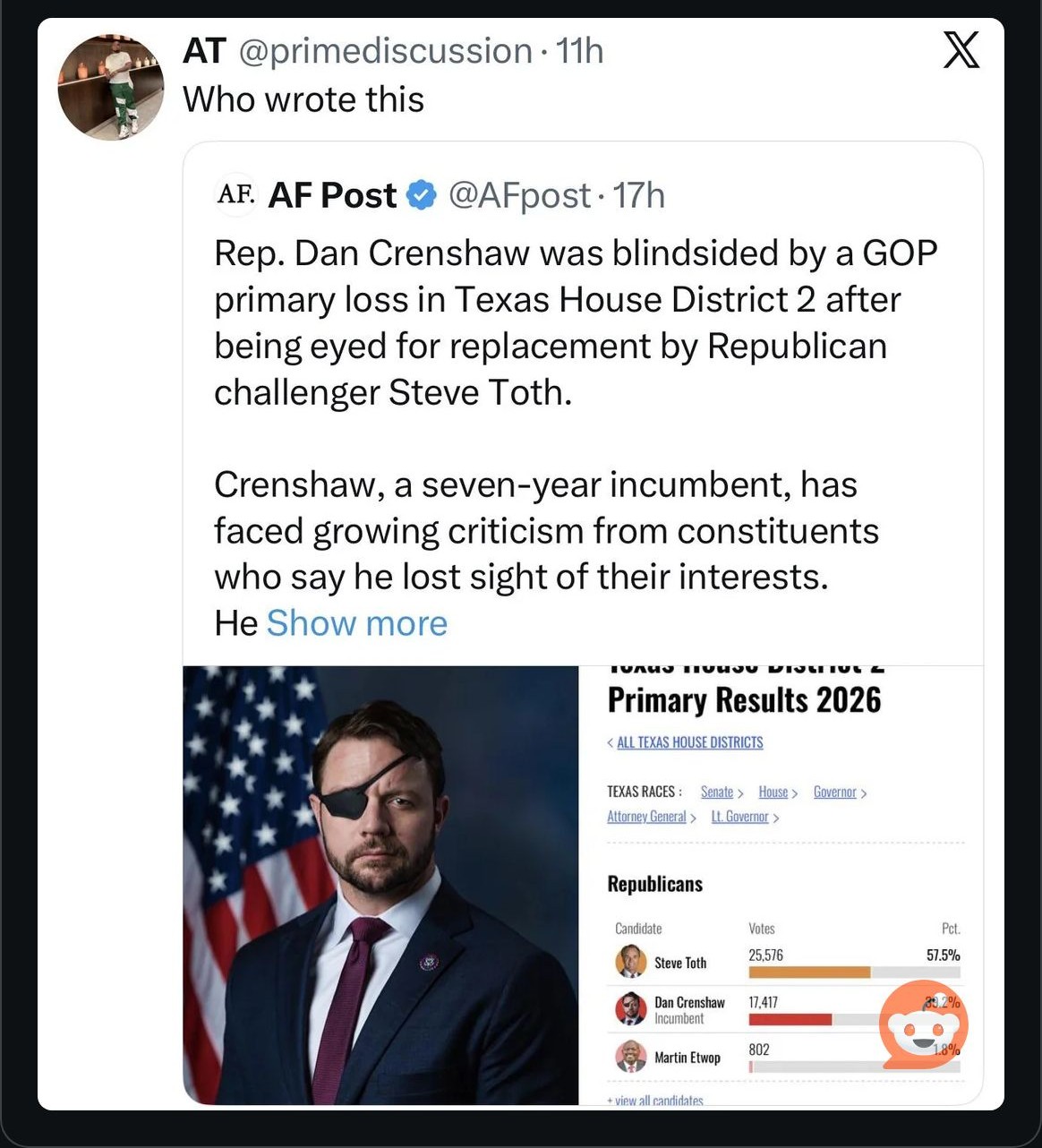Open the large Dan Crenshaw portrait photo
This screenshot has height=1148, width=1042.
pos(380,885)
